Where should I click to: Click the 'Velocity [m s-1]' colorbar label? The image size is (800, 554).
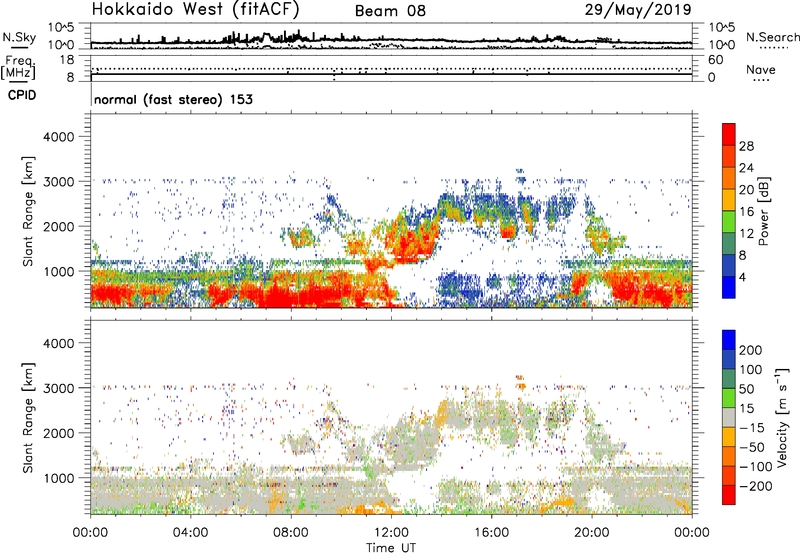click(783, 417)
